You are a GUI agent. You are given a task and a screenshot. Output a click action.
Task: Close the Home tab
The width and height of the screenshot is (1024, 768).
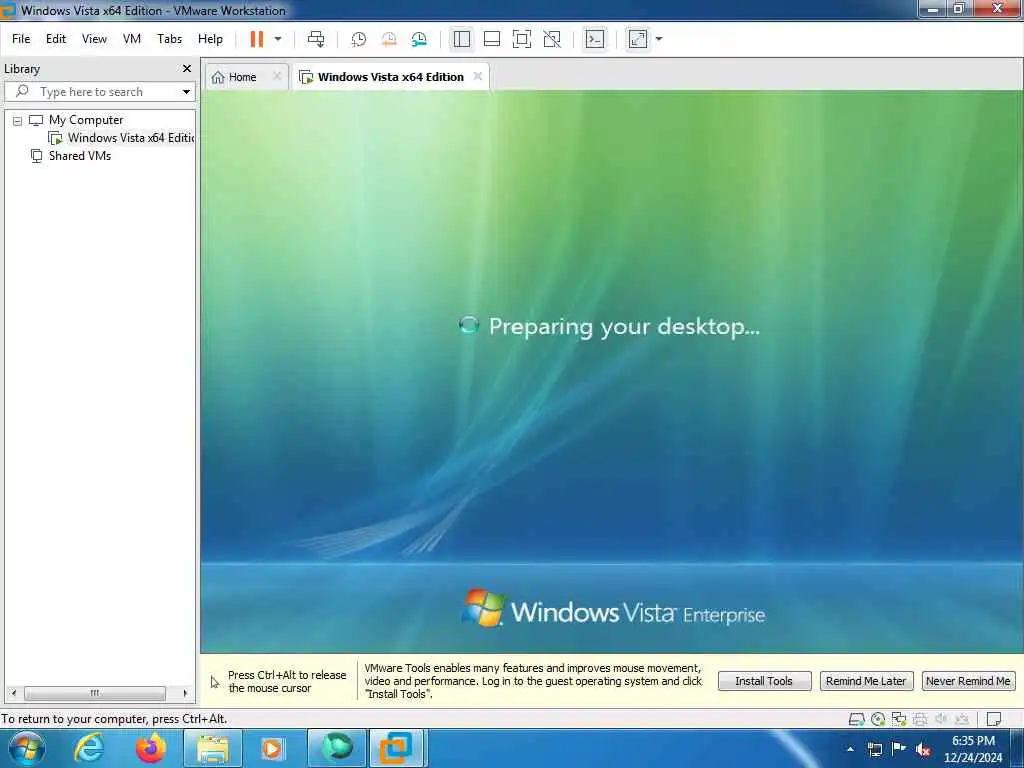coord(277,76)
